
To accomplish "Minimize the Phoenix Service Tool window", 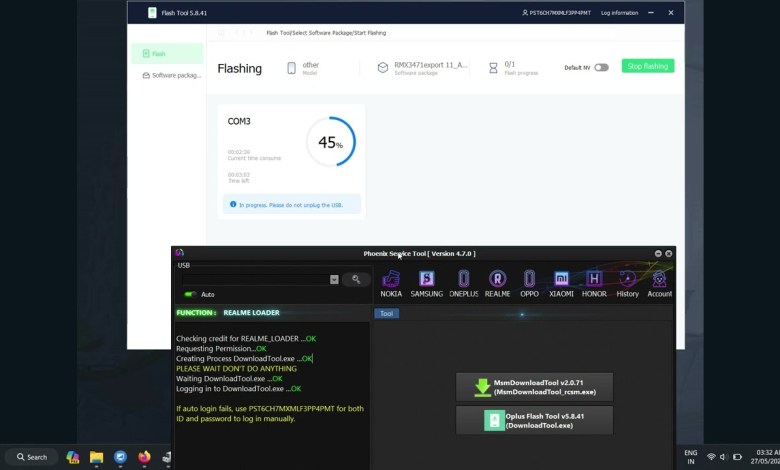I will point(658,254).
